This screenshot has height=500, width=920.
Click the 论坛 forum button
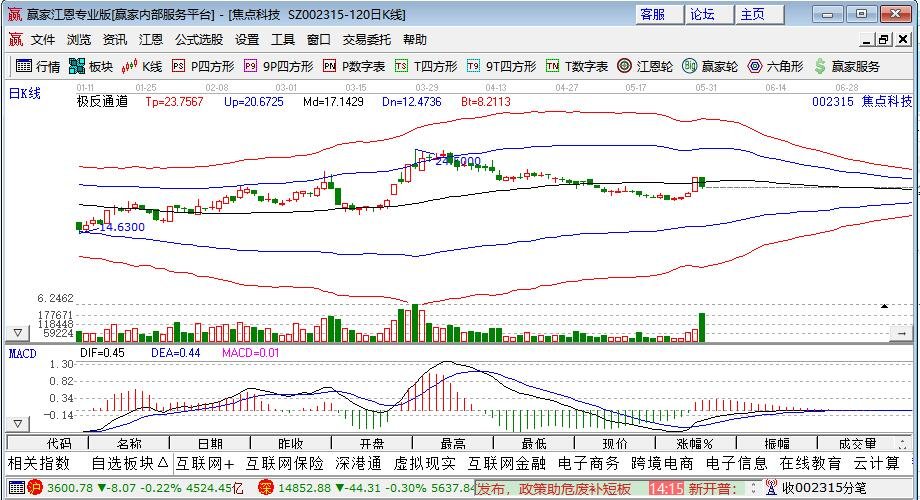pos(709,15)
